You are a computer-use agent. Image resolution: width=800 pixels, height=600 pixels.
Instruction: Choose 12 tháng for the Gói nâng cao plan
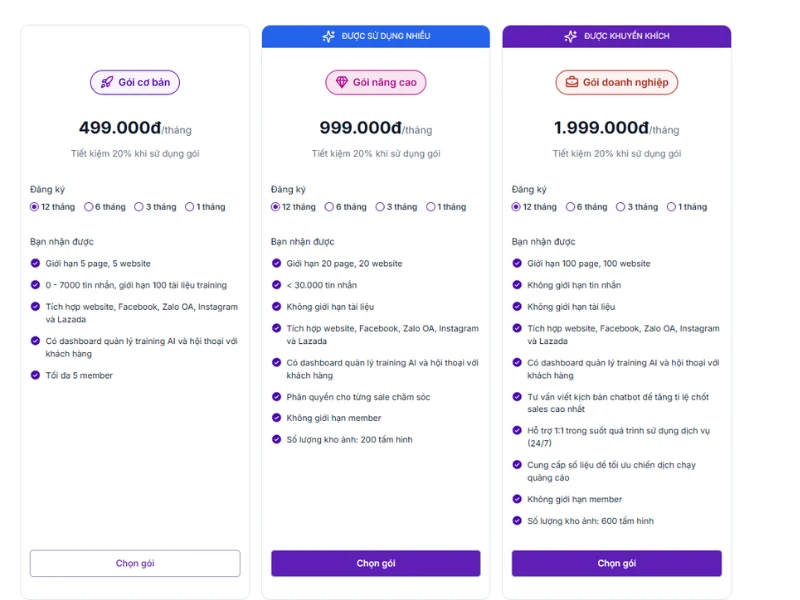point(276,207)
